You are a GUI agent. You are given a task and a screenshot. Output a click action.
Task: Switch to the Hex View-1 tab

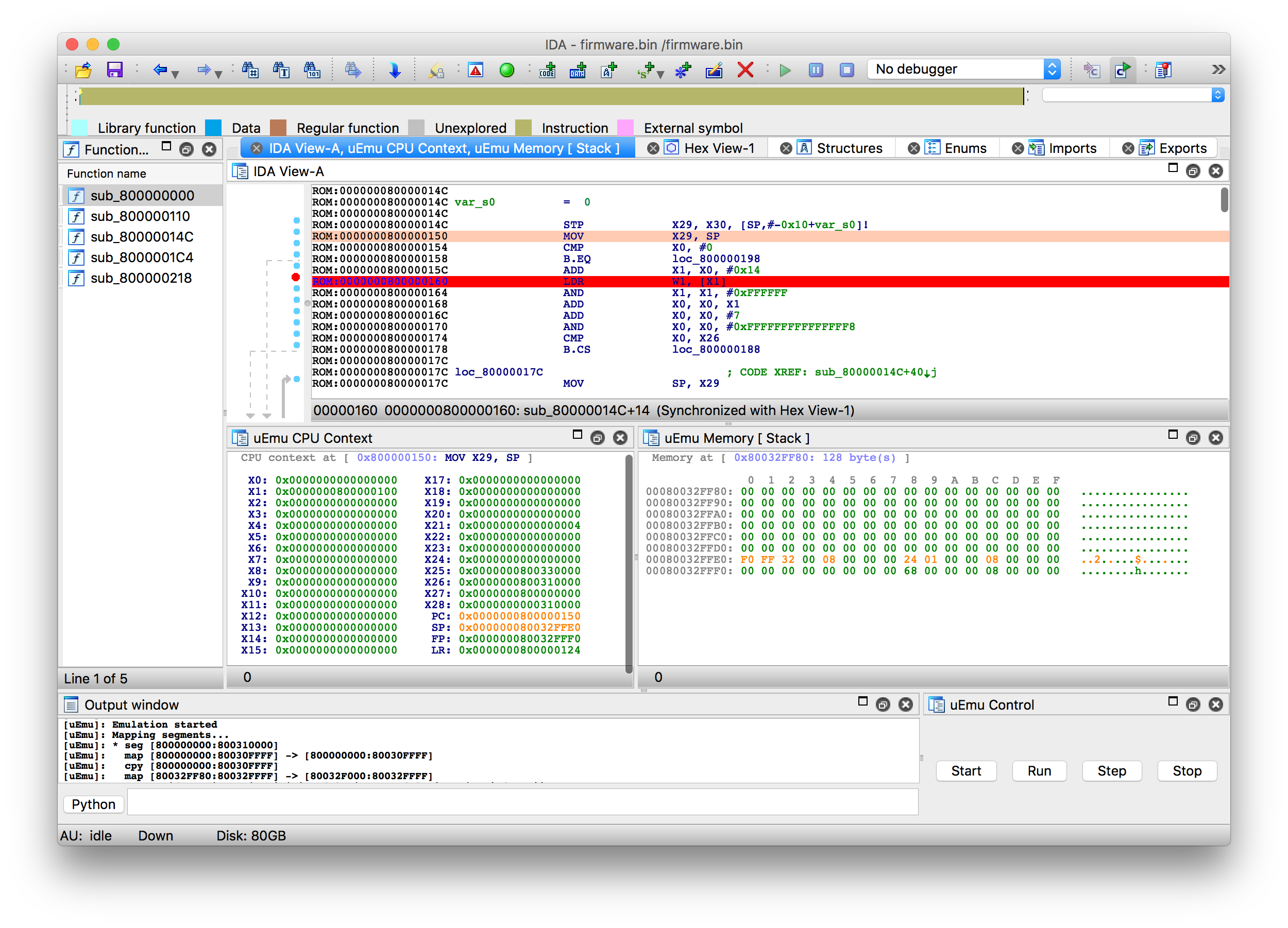tap(718, 148)
